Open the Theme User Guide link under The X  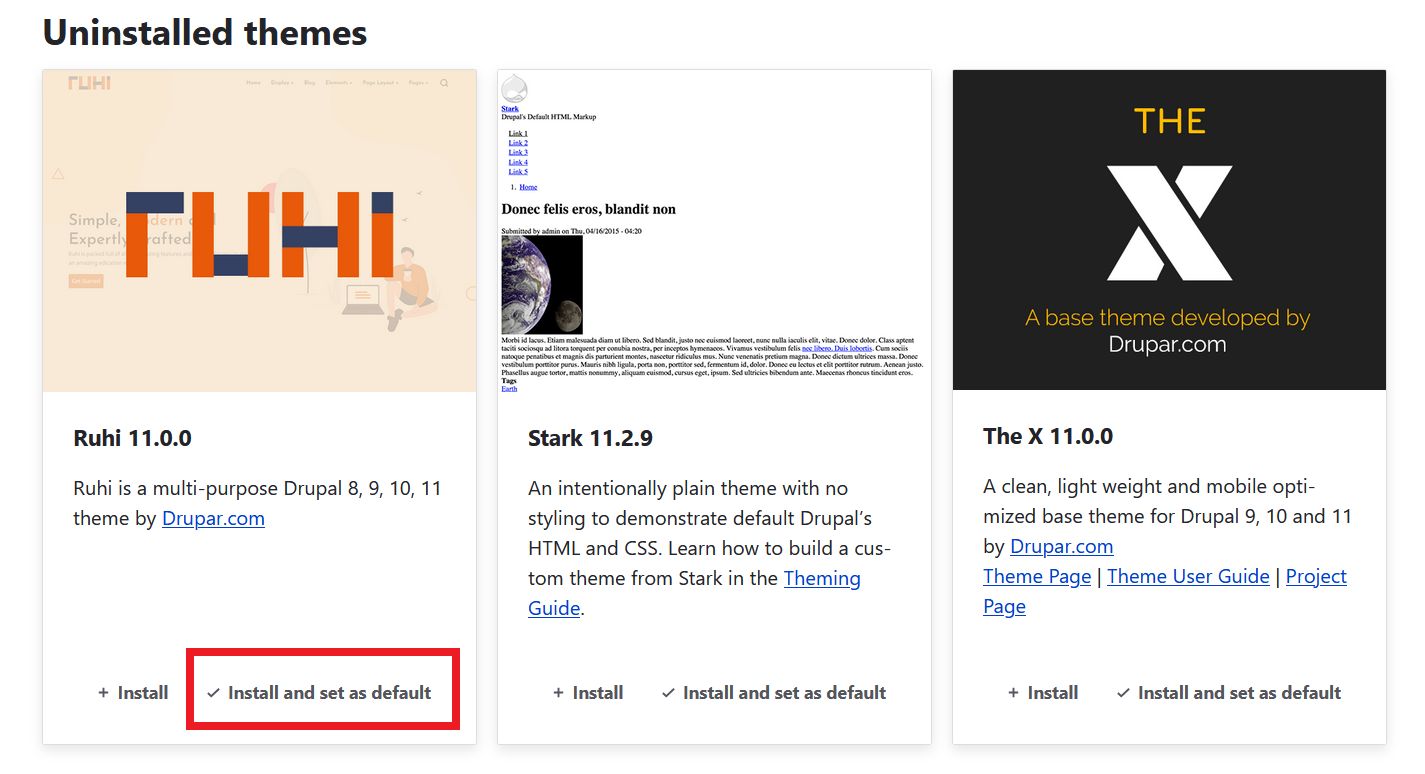point(1188,576)
